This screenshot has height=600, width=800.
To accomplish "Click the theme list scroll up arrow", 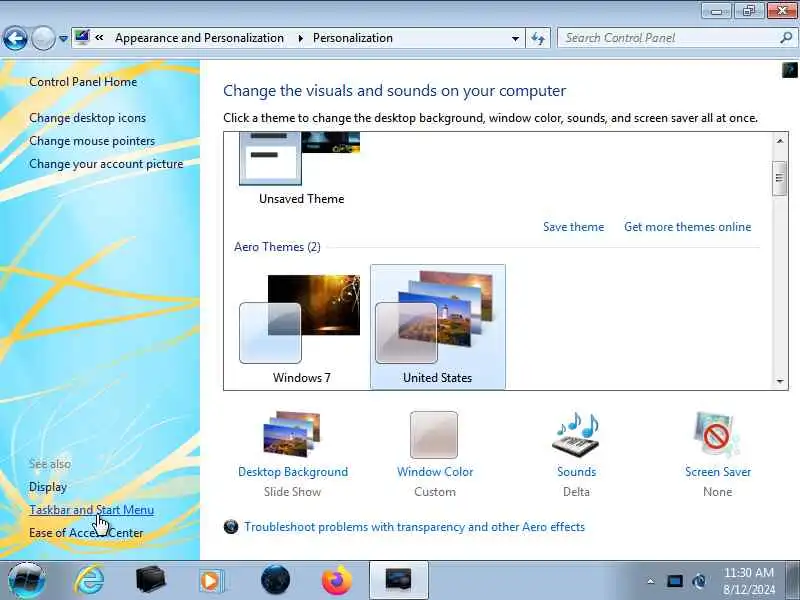I will 780,141.
